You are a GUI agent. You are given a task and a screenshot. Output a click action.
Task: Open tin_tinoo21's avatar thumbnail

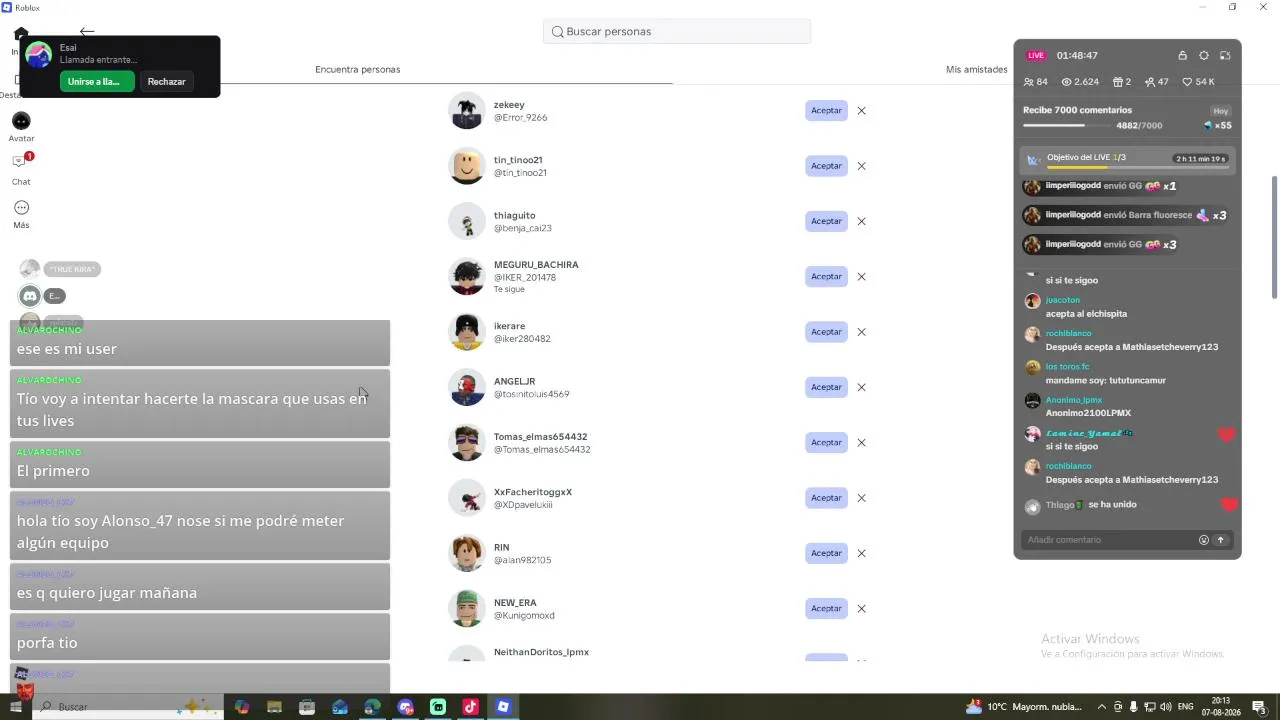pyautogui.click(x=467, y=166)
